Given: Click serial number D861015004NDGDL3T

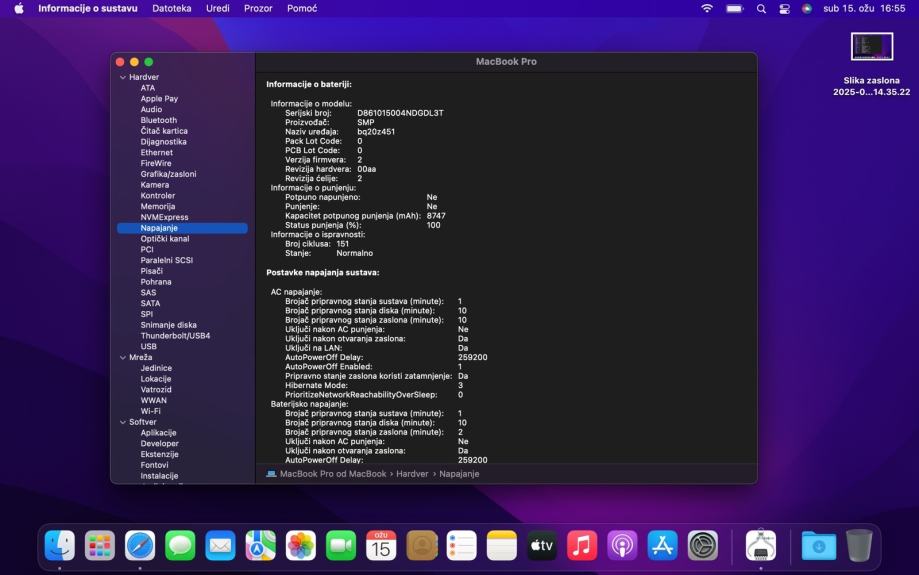Looking at the screenshot, I should (x=400, y=113).
